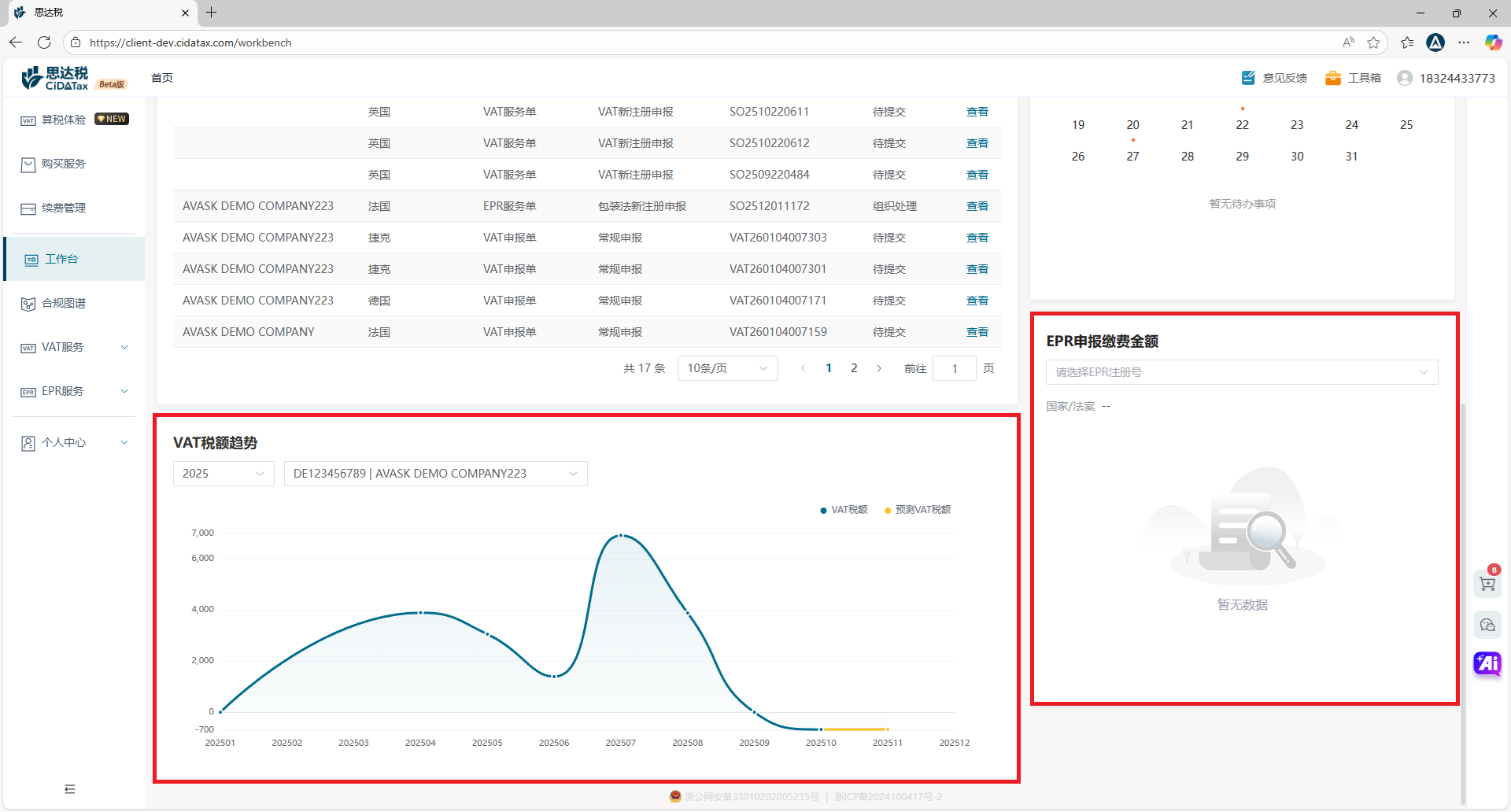Expand the VAT服务 sidebar menu

(75, 347)
